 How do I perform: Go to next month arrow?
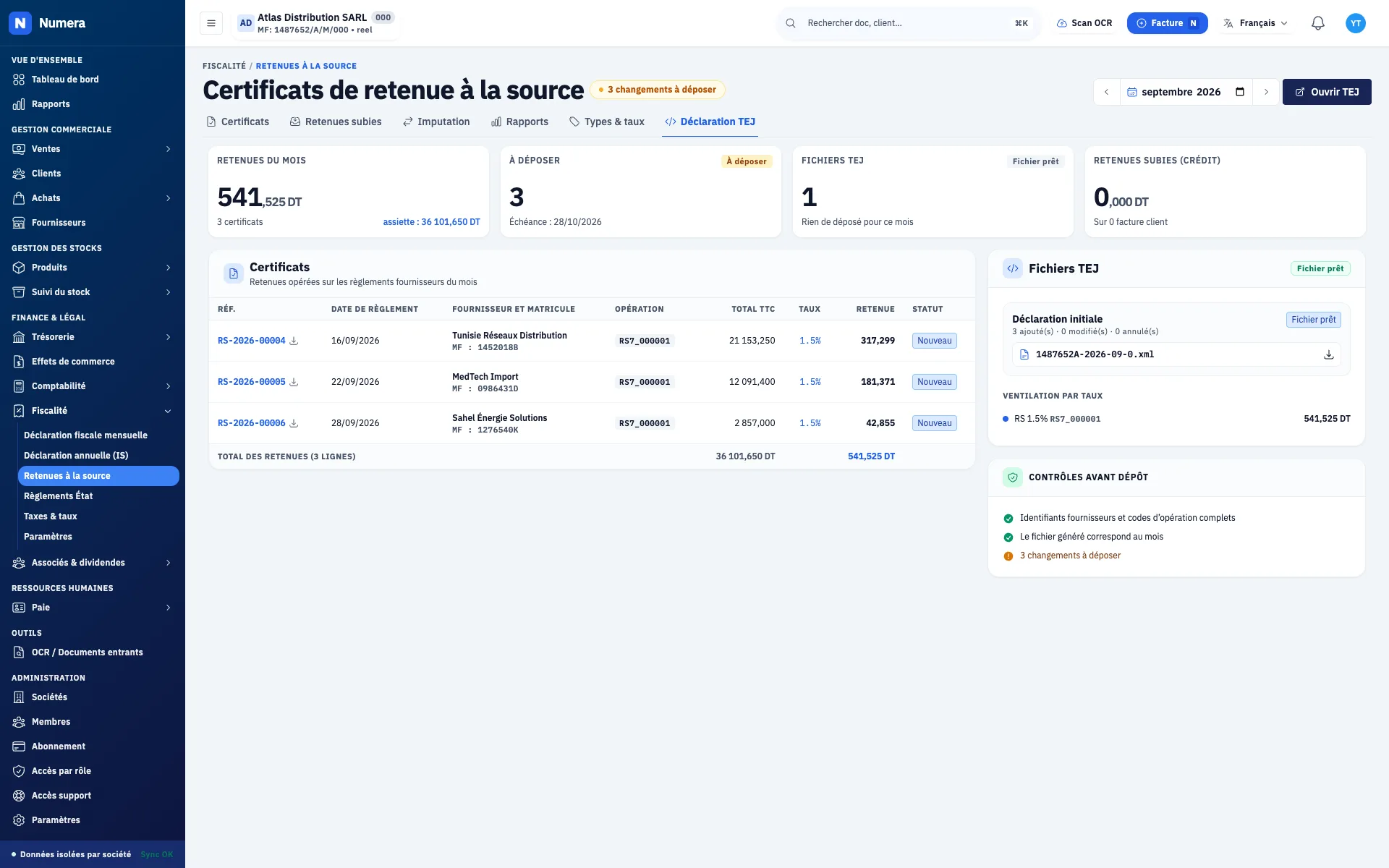tap(1266, 92)
